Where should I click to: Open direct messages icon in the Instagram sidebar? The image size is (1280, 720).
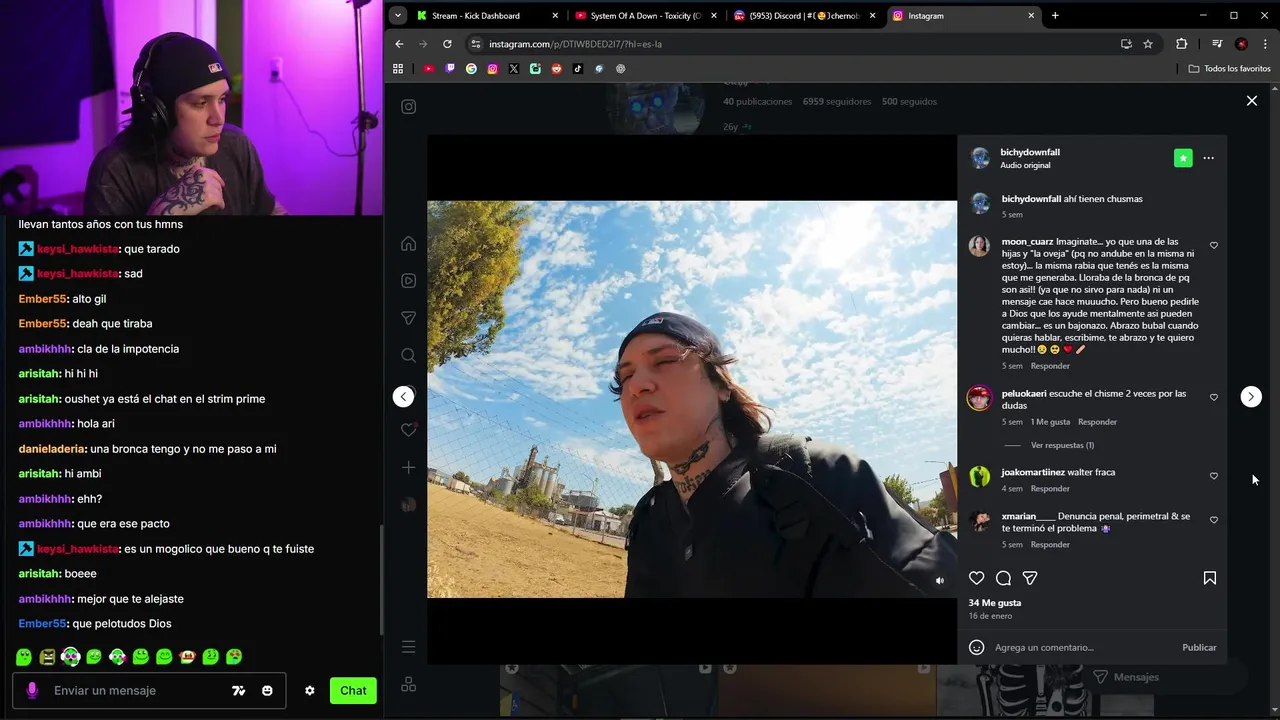[408, 318]
